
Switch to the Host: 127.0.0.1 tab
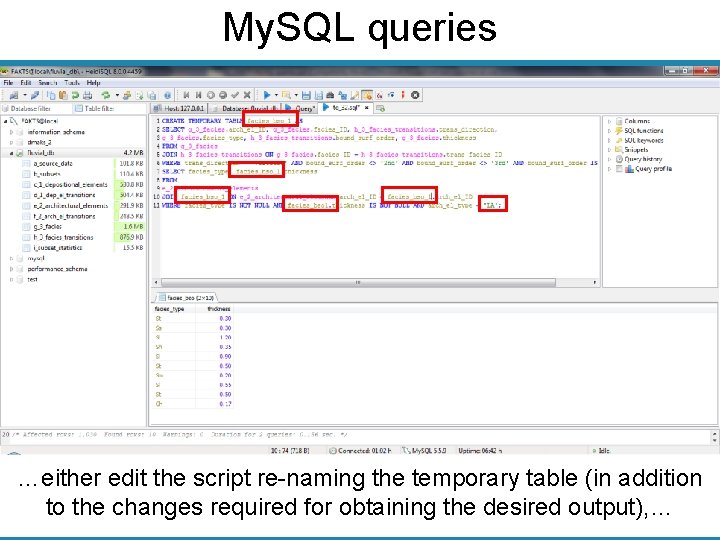[x=179, y=108]
